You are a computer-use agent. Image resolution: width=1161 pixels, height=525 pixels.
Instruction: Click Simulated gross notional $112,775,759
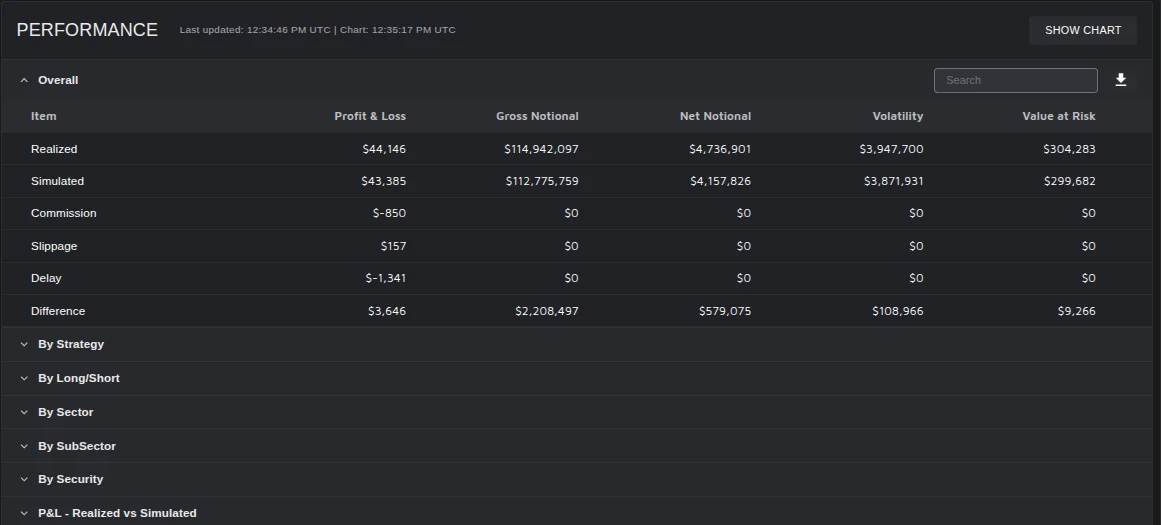[542, 181]
